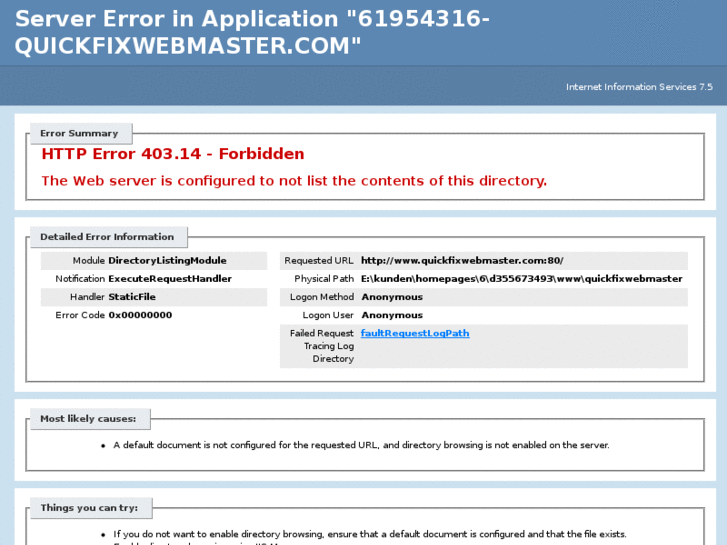Click the Most likely causes: header

88,418
